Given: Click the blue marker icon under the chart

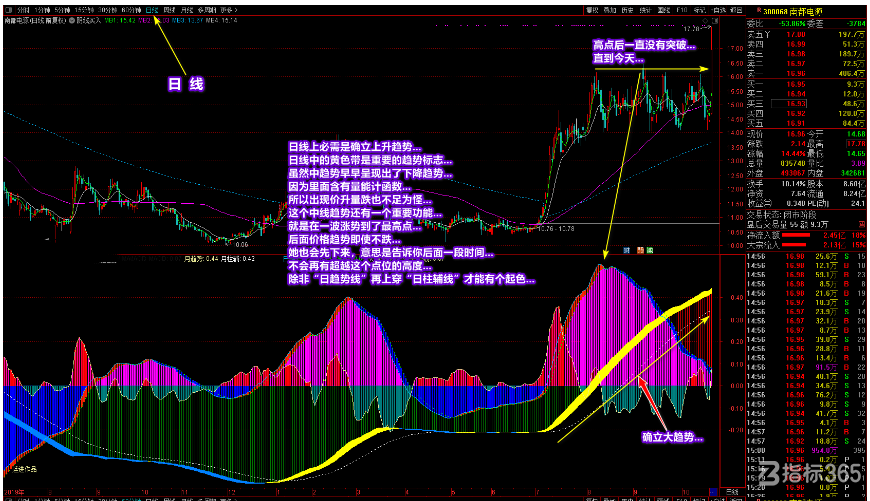Looking at the screenshot, I should [627, 250].
